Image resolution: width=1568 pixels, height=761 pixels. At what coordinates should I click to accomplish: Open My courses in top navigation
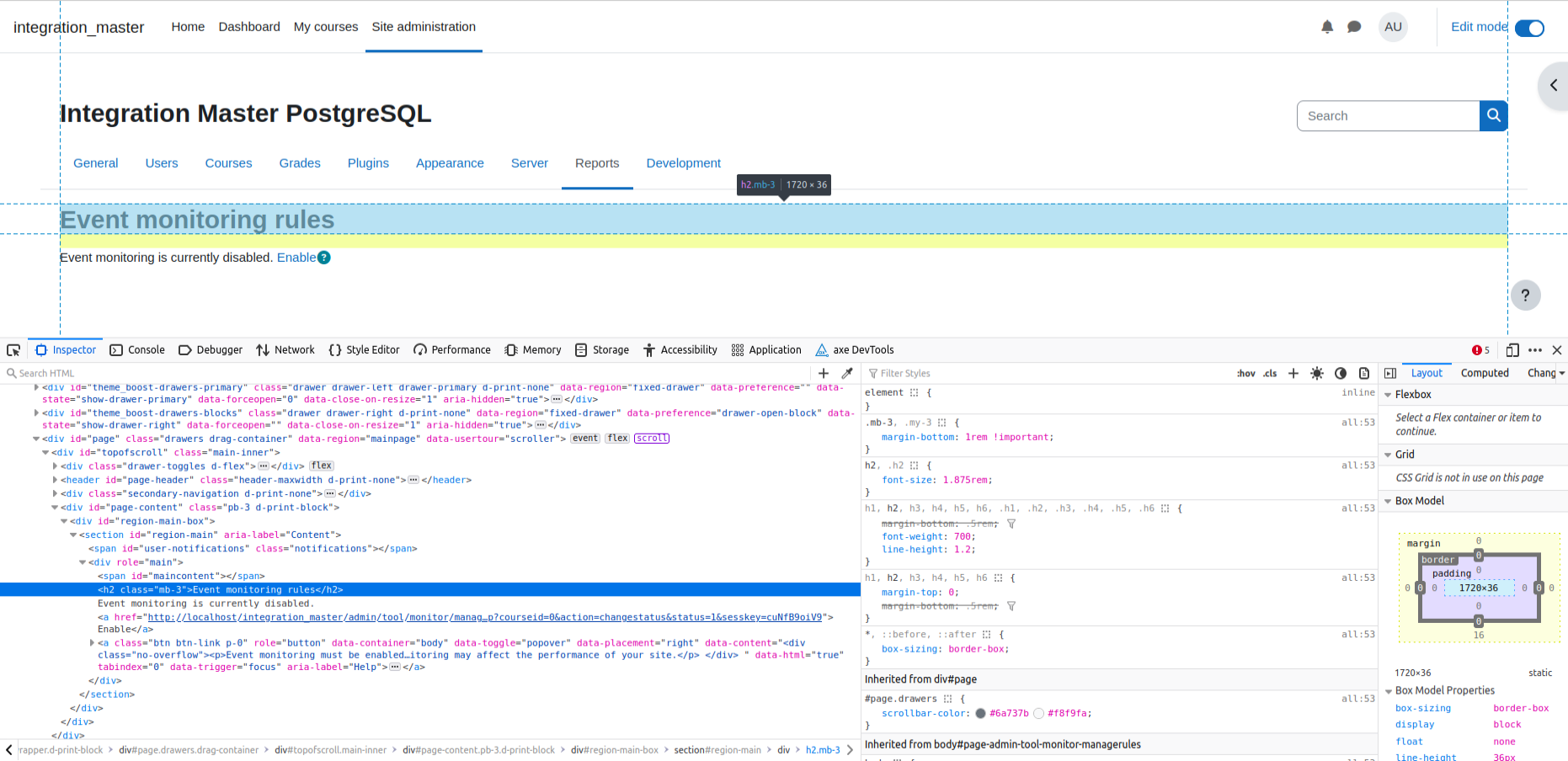[x=326, y=27]
